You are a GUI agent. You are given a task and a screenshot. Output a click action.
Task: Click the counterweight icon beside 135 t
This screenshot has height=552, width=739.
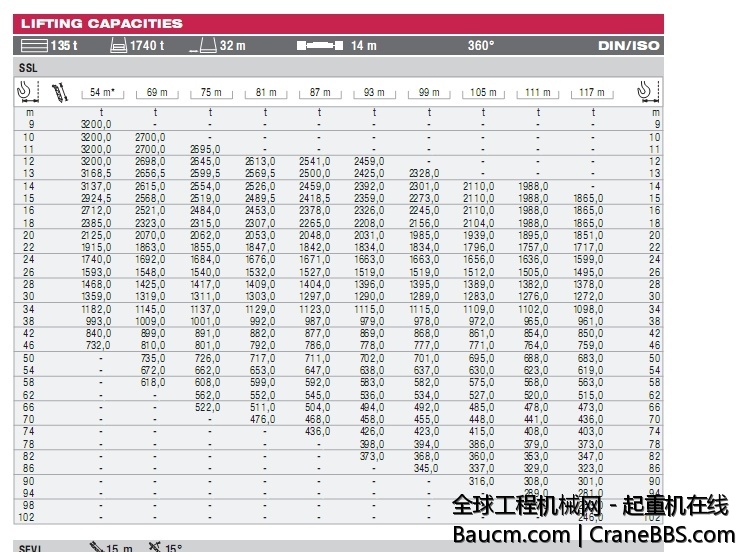[34, 45]
